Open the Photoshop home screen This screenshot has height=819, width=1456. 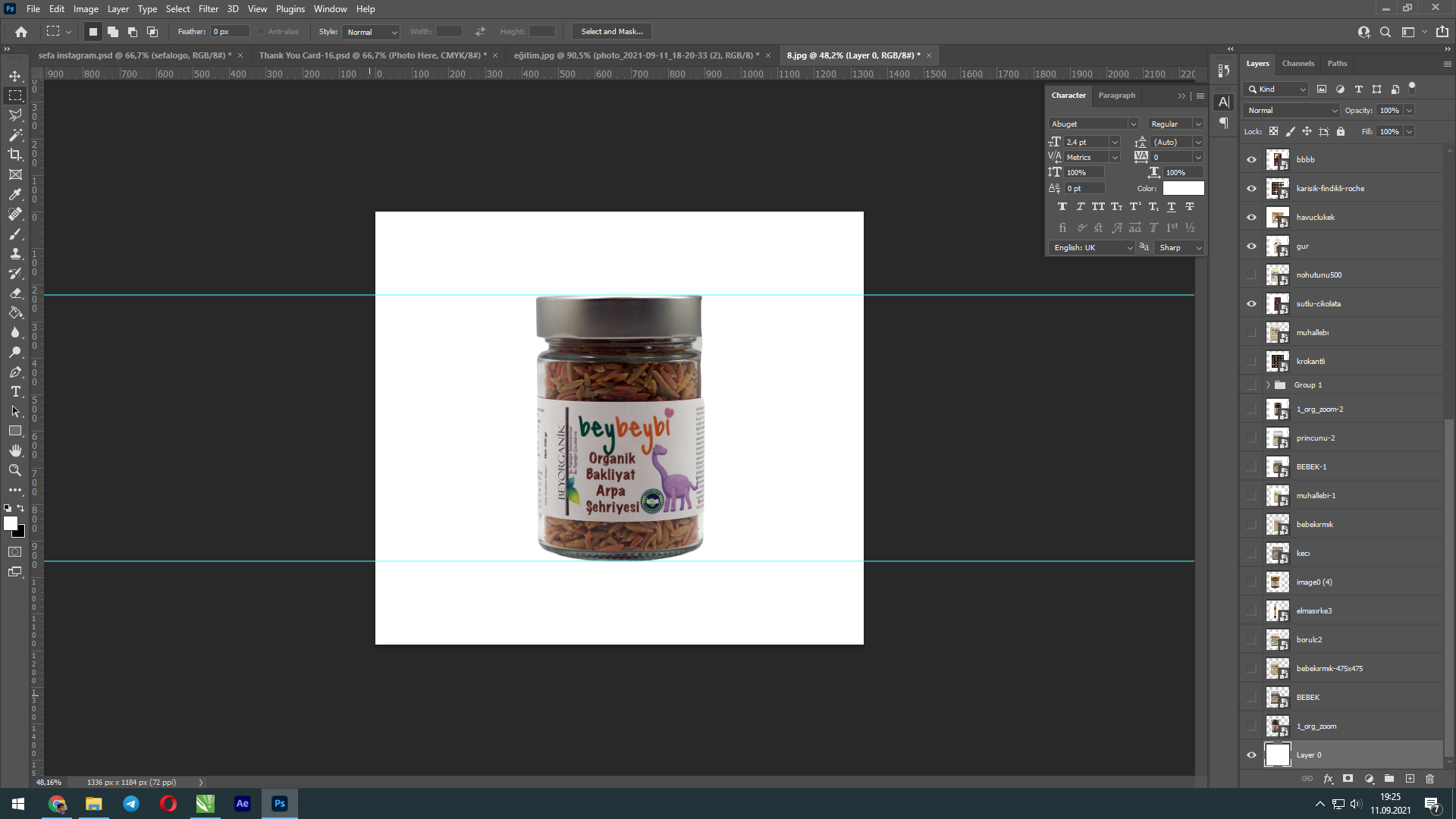[21, 32]
